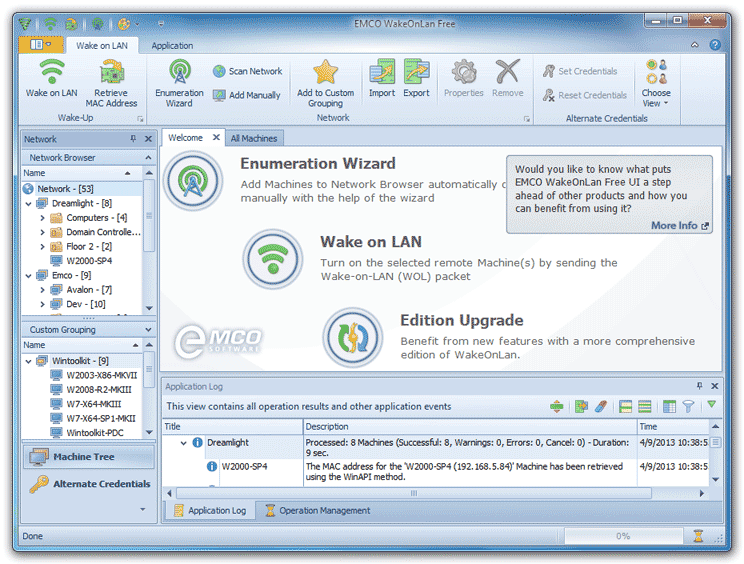
Task: Click Set Credentials in ribbon
Action: (x=580, y=71)
